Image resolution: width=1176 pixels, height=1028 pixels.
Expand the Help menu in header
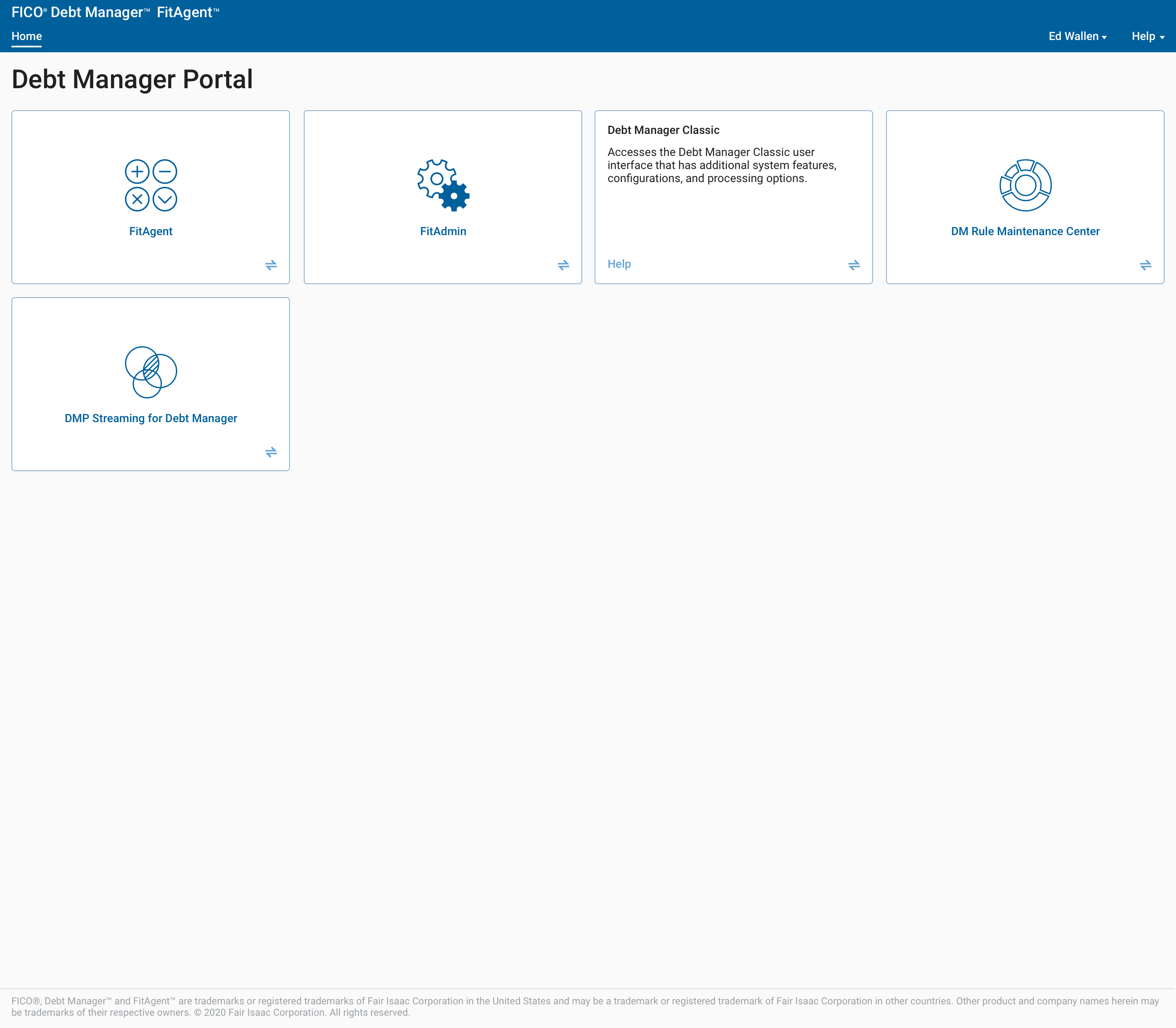pos(1148,36)
